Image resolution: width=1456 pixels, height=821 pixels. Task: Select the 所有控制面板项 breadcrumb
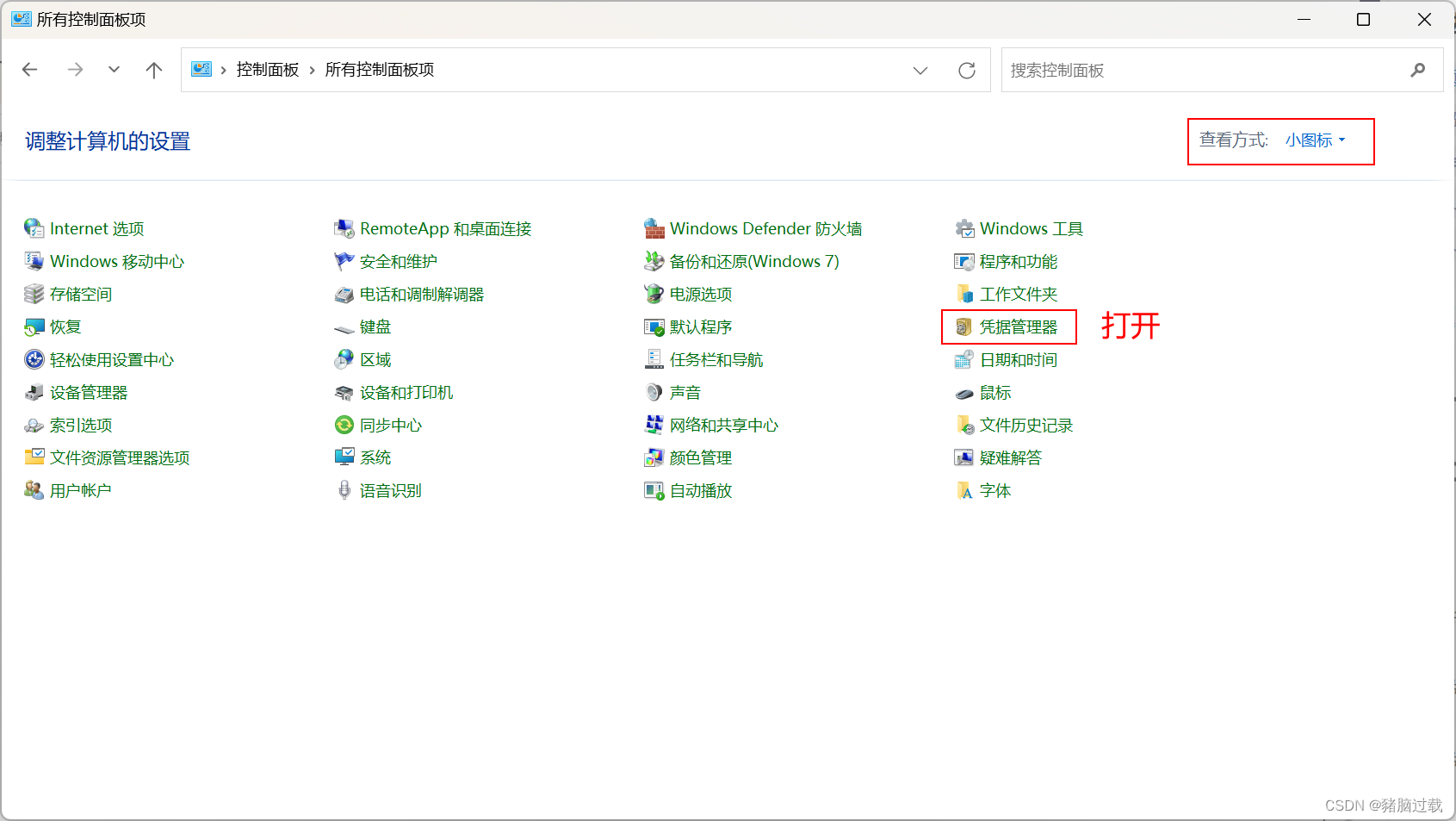coord(380,70)
